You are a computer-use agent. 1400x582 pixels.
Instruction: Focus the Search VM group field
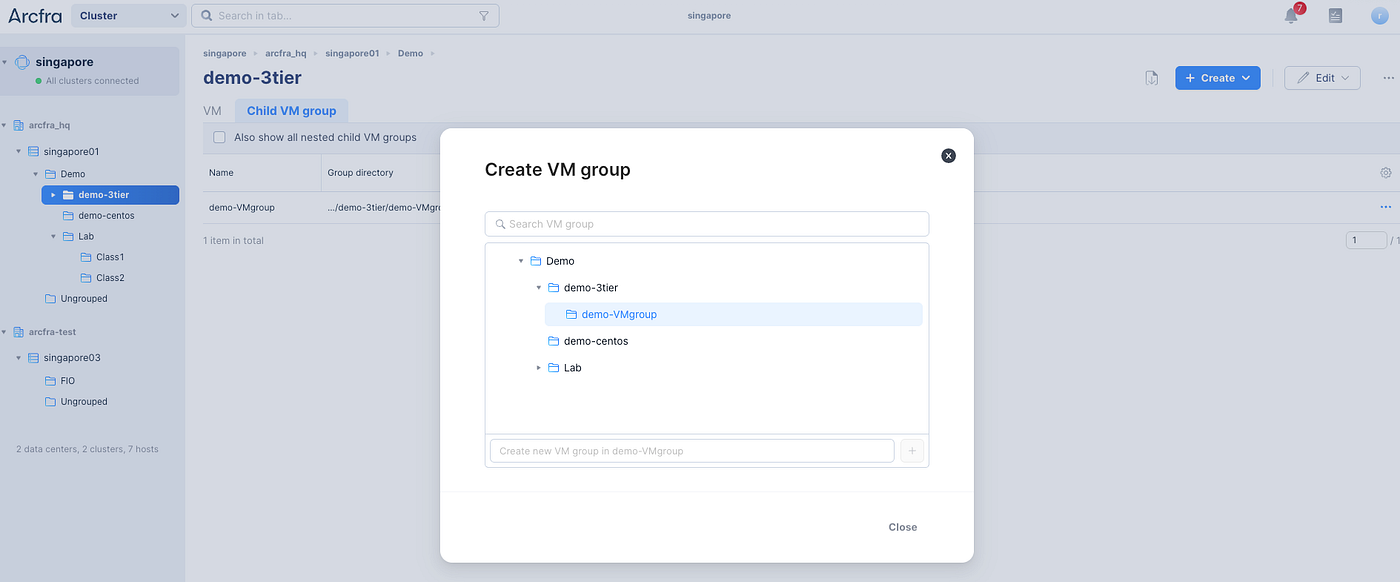(707, 224)
